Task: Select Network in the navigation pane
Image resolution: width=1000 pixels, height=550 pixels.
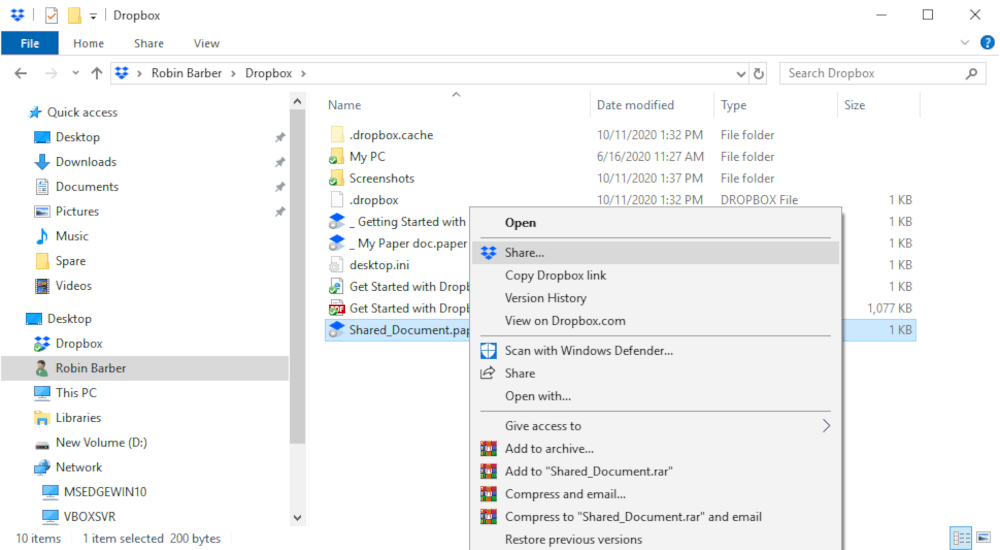Action: click(x=78, y=468)
